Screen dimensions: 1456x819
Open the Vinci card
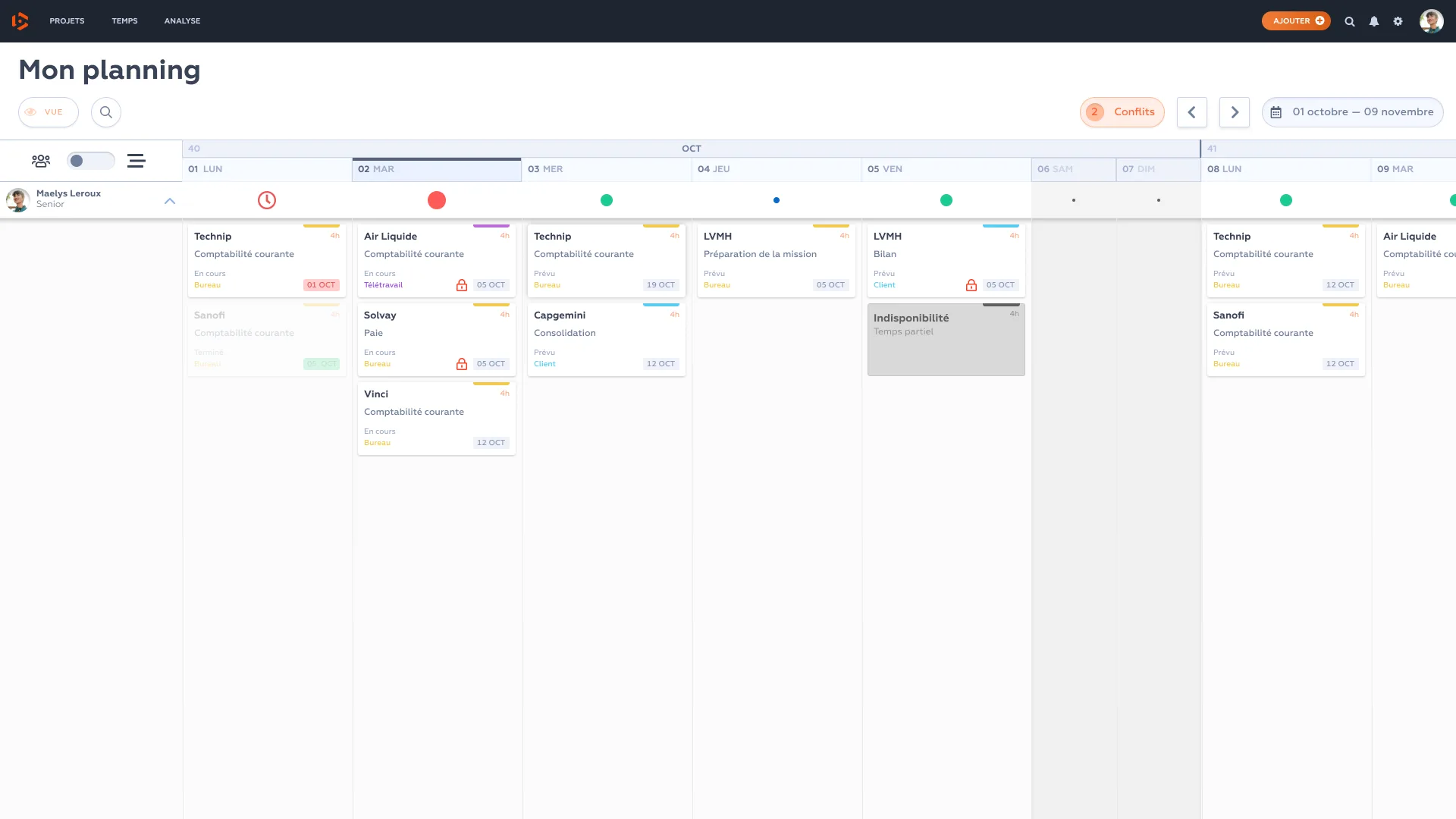pos(437,418)
